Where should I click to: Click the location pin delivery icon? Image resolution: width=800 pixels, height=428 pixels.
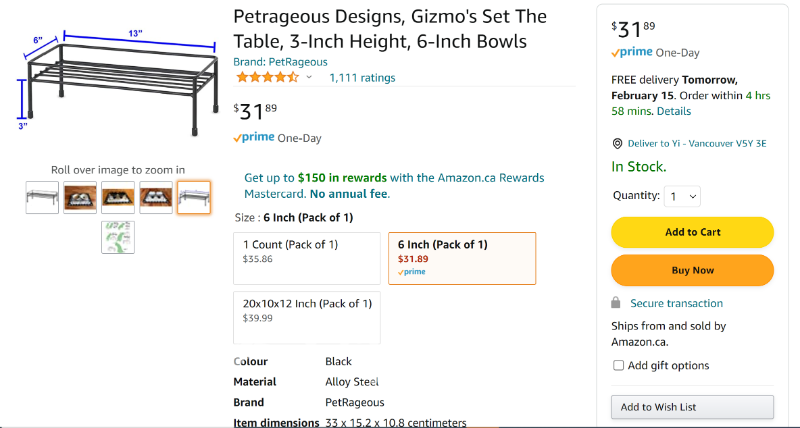click(617, 143)
